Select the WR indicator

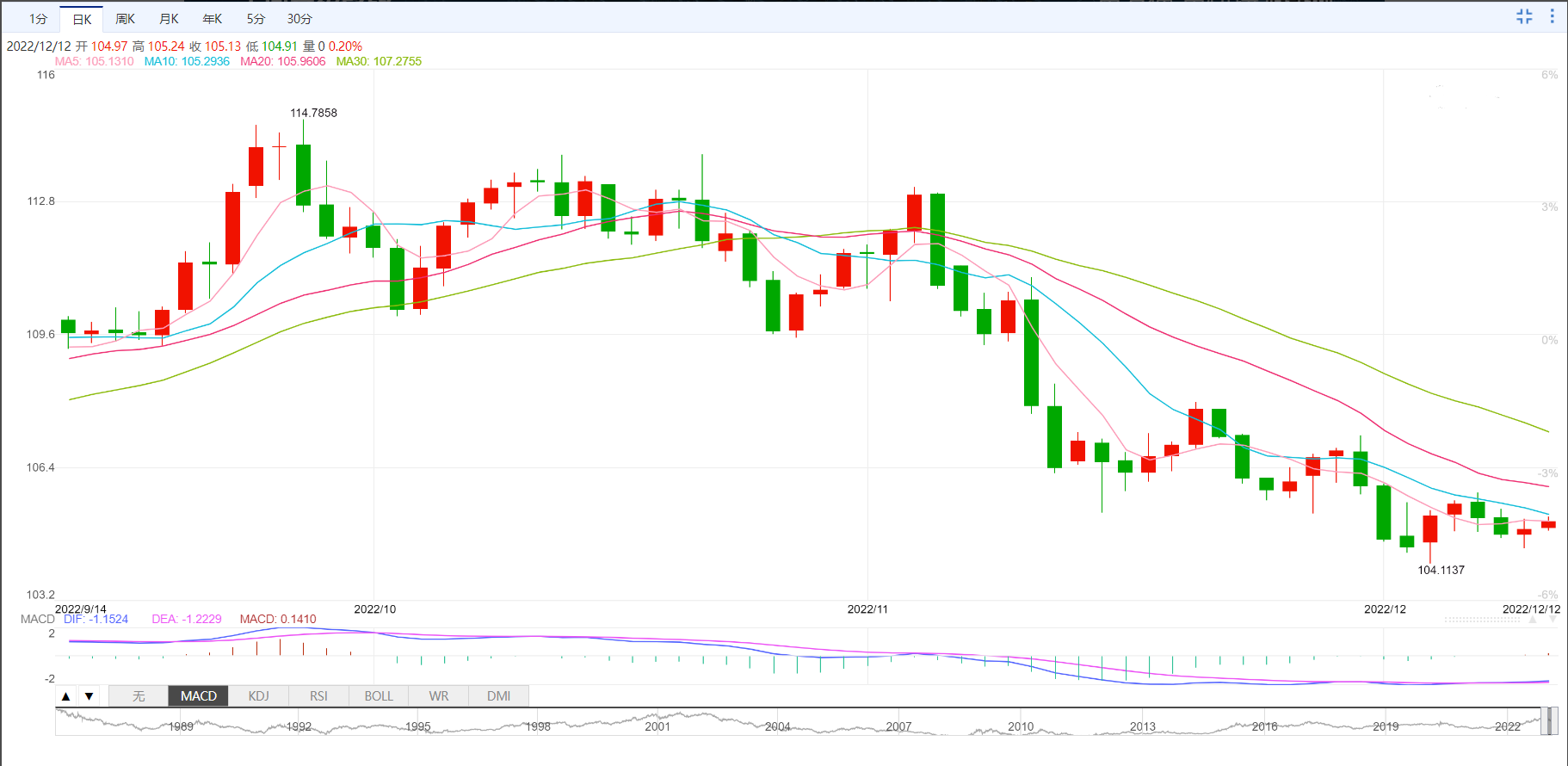tap(439, 696)
